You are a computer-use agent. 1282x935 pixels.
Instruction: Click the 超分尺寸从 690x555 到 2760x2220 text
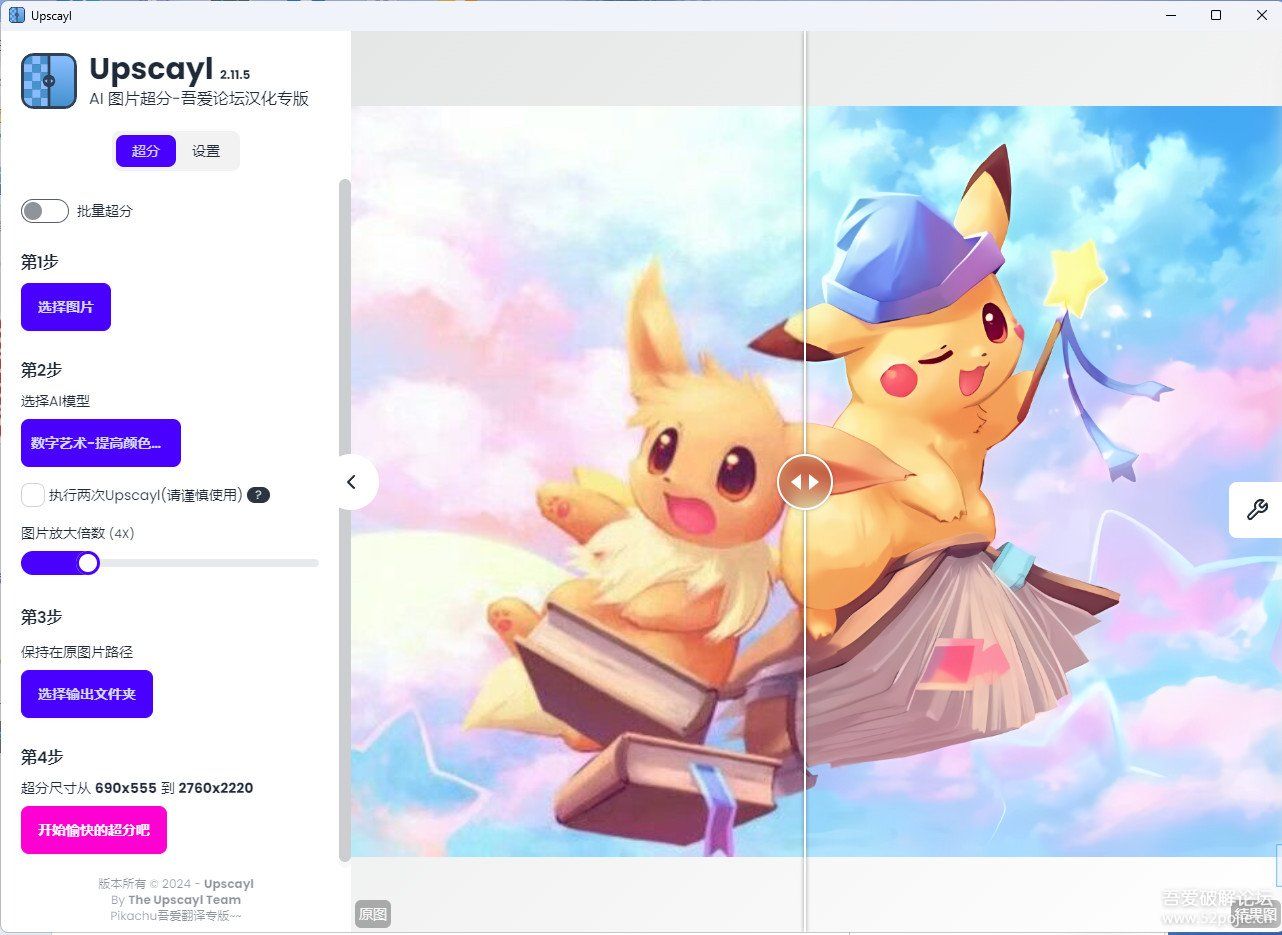tap(137, 788)
